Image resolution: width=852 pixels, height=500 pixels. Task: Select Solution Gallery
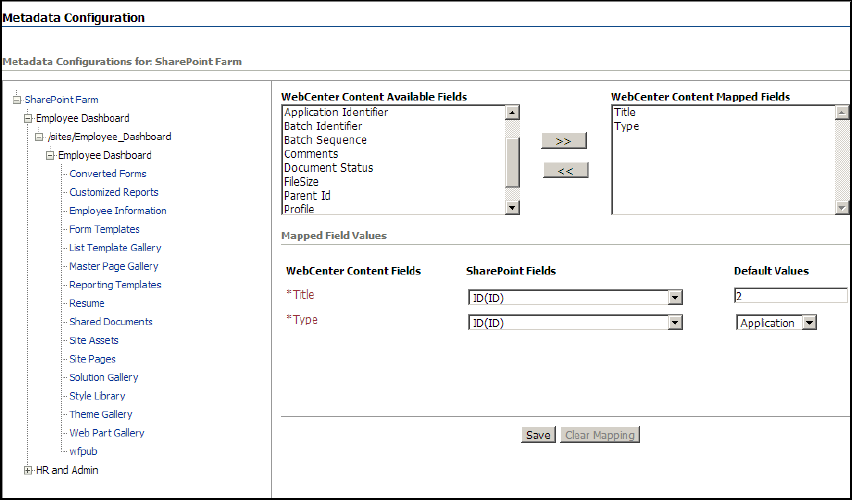click(x=104, y=378)
